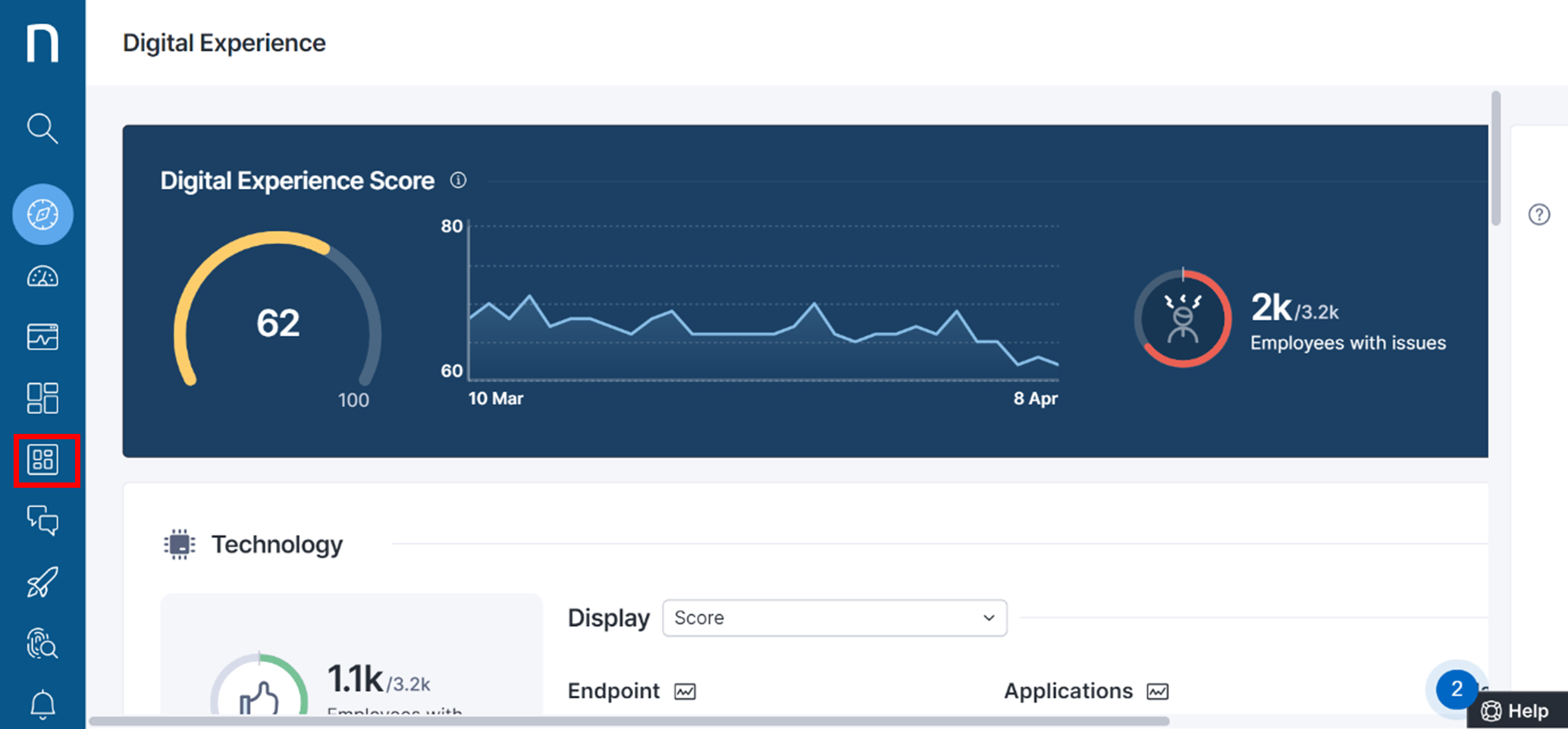Viewport: 1568px width, 729px height.
Task: Click the blue notification badge showing 2
Action: [1456, 689]
